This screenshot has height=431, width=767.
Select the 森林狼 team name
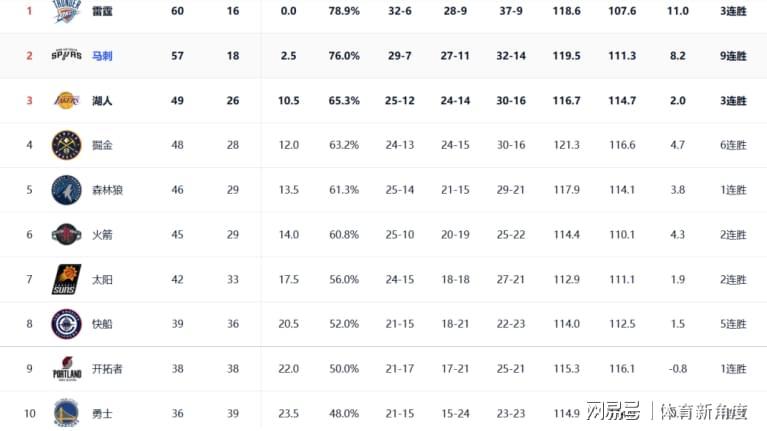click(107, 190)
